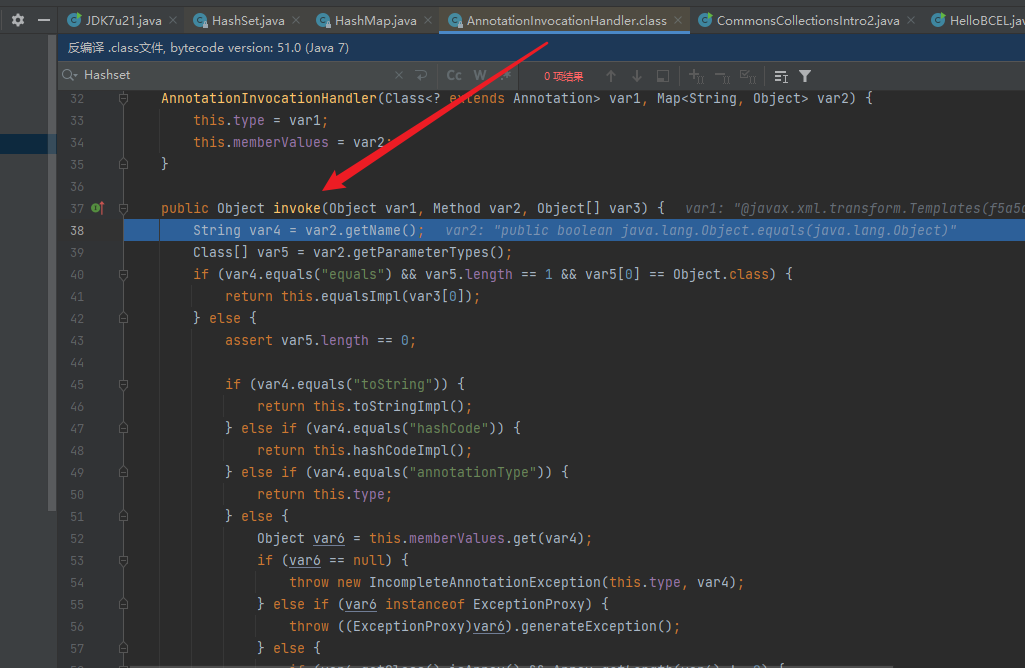Fold the annotationType block at line 49

123,472
